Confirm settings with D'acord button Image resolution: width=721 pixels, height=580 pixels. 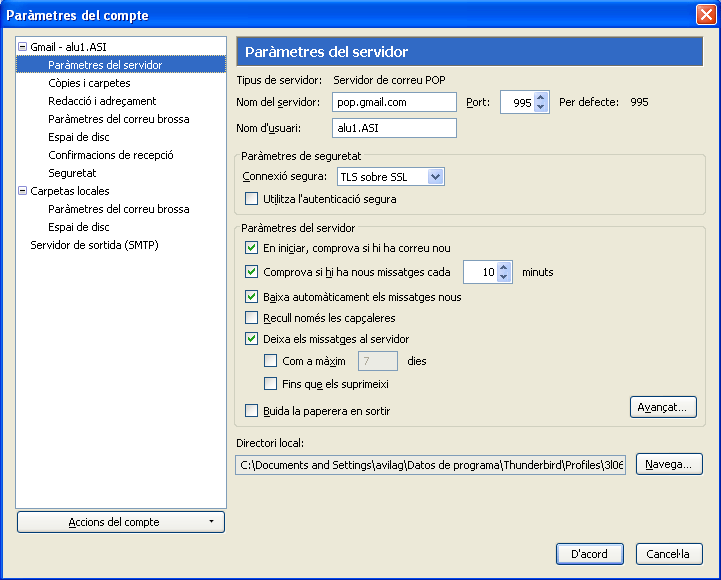pos(589,554)
